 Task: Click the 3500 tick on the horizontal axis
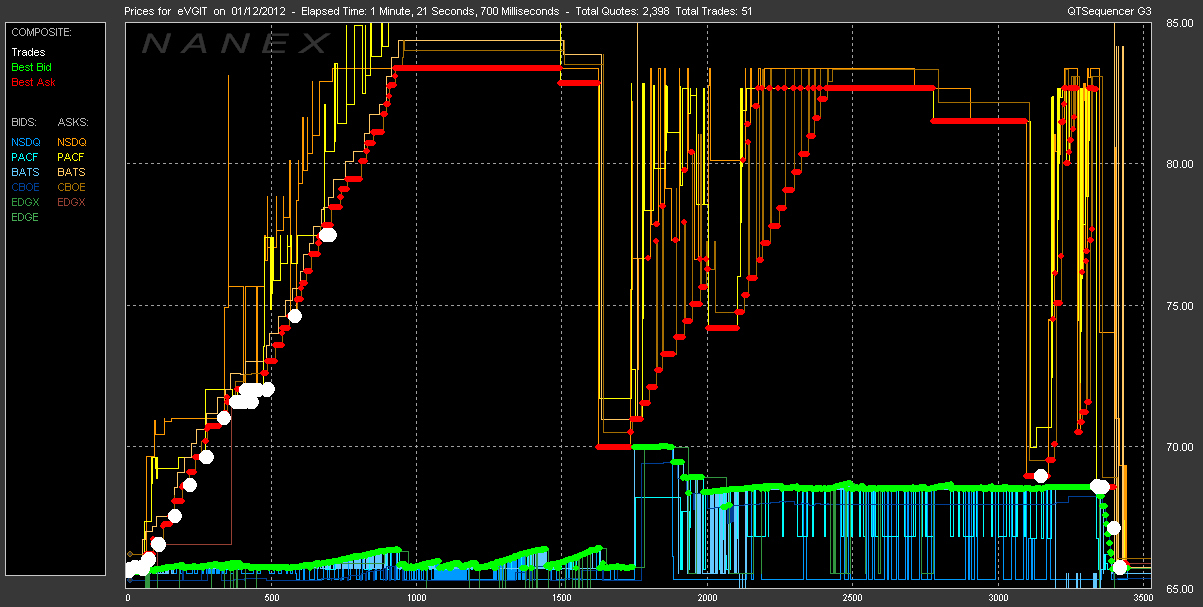pyautogui.click(x=1142, y=598)
